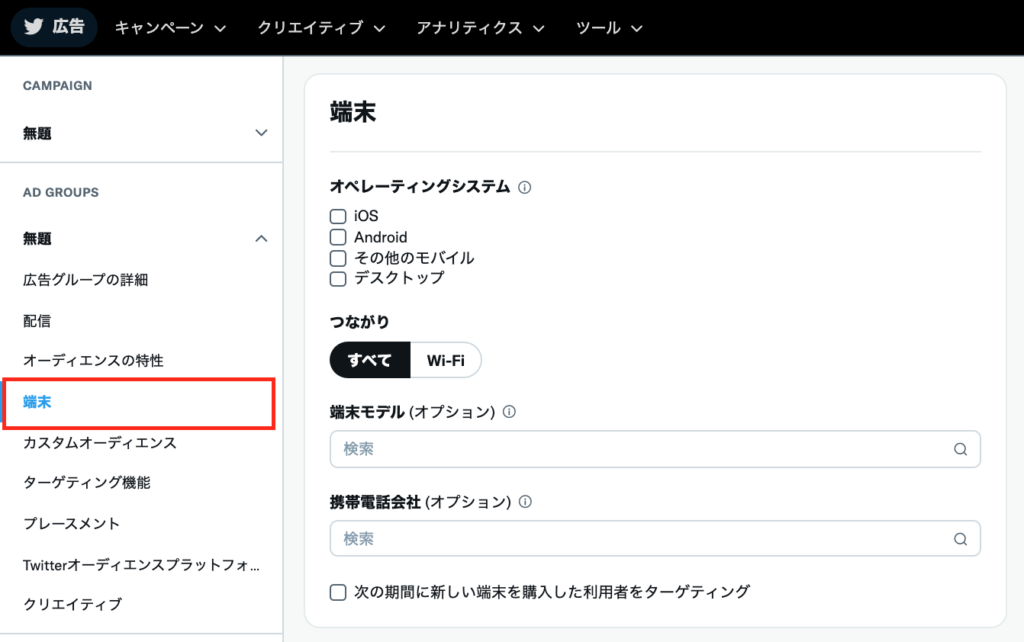Check the Android operating system option
Screen dimensions: 1024x642
coord(338,237)
